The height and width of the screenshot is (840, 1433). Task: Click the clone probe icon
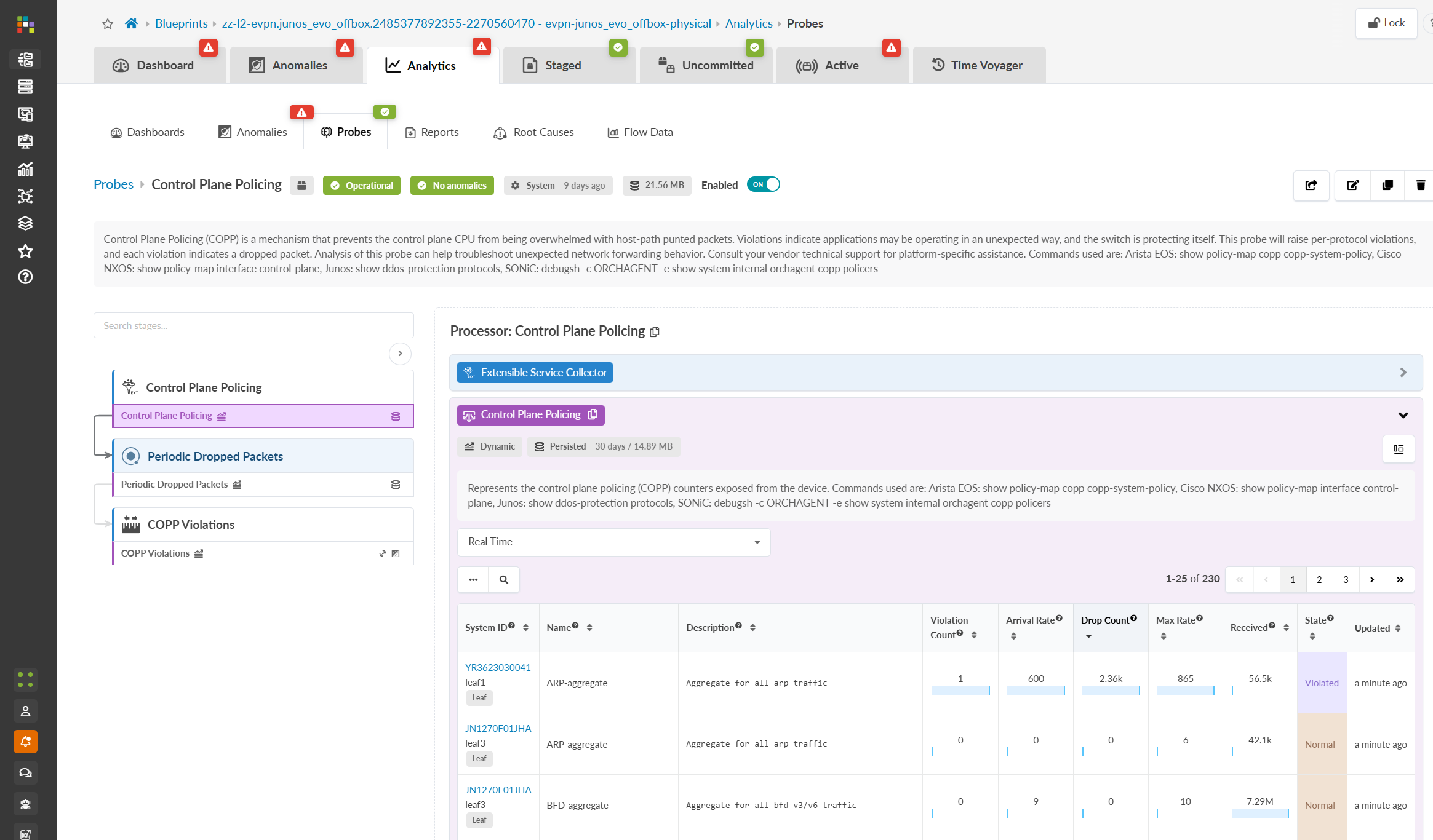pyautogui.click(x=1387, y=185)
